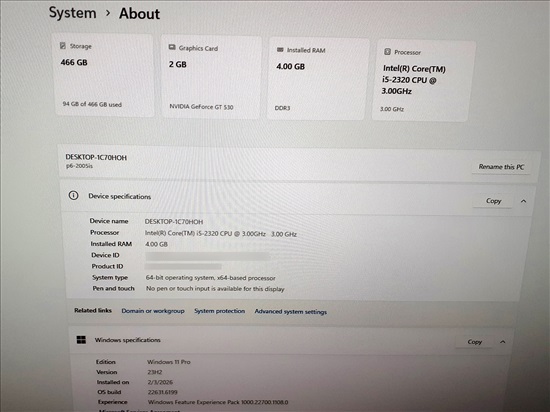Screen dimensions: 550x412
Task: Collapse the Device specifications section
Action: (x=523, y=201)
